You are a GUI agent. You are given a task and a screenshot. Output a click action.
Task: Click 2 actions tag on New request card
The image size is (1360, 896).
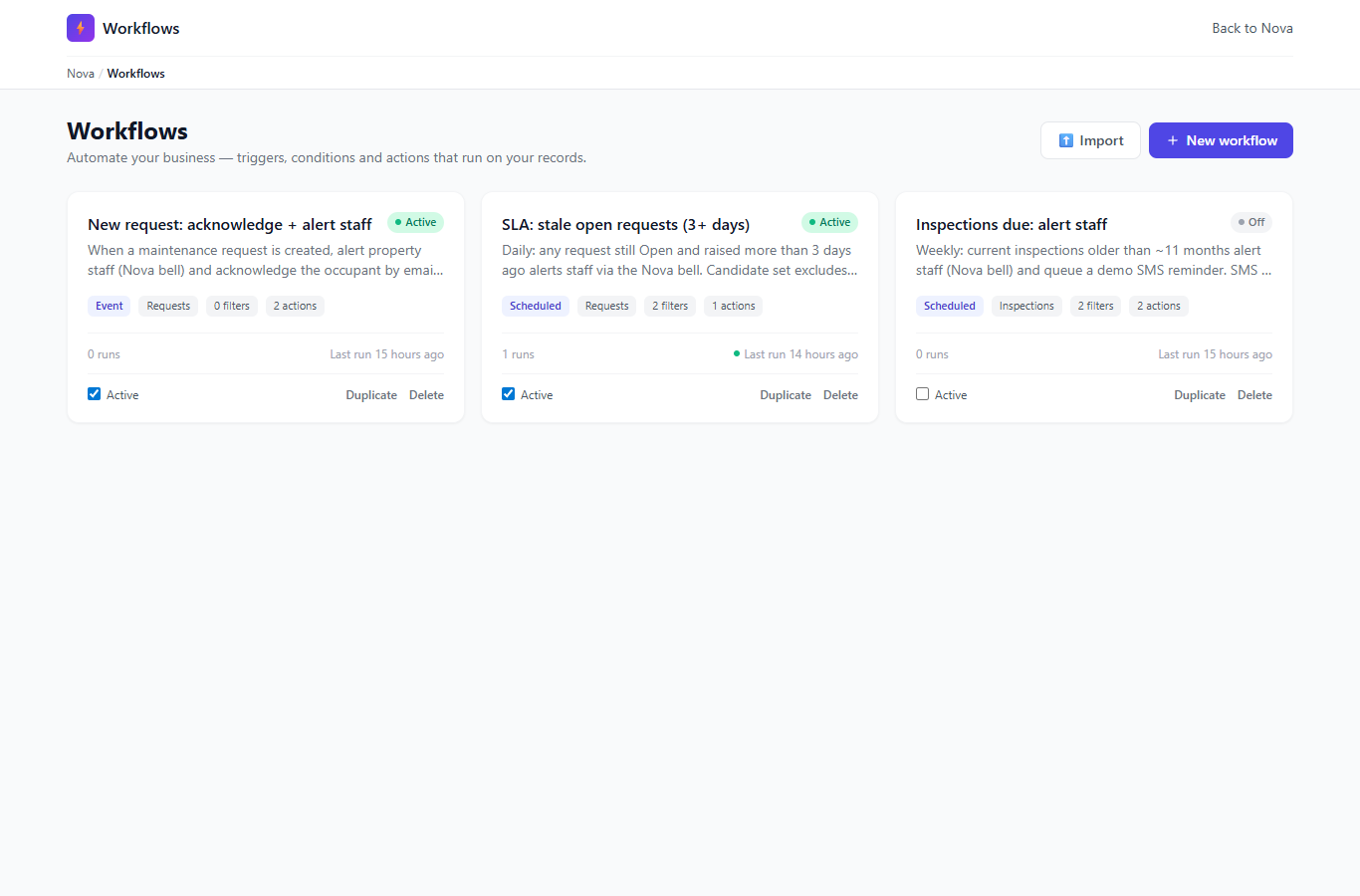click(x=295, y=306)
